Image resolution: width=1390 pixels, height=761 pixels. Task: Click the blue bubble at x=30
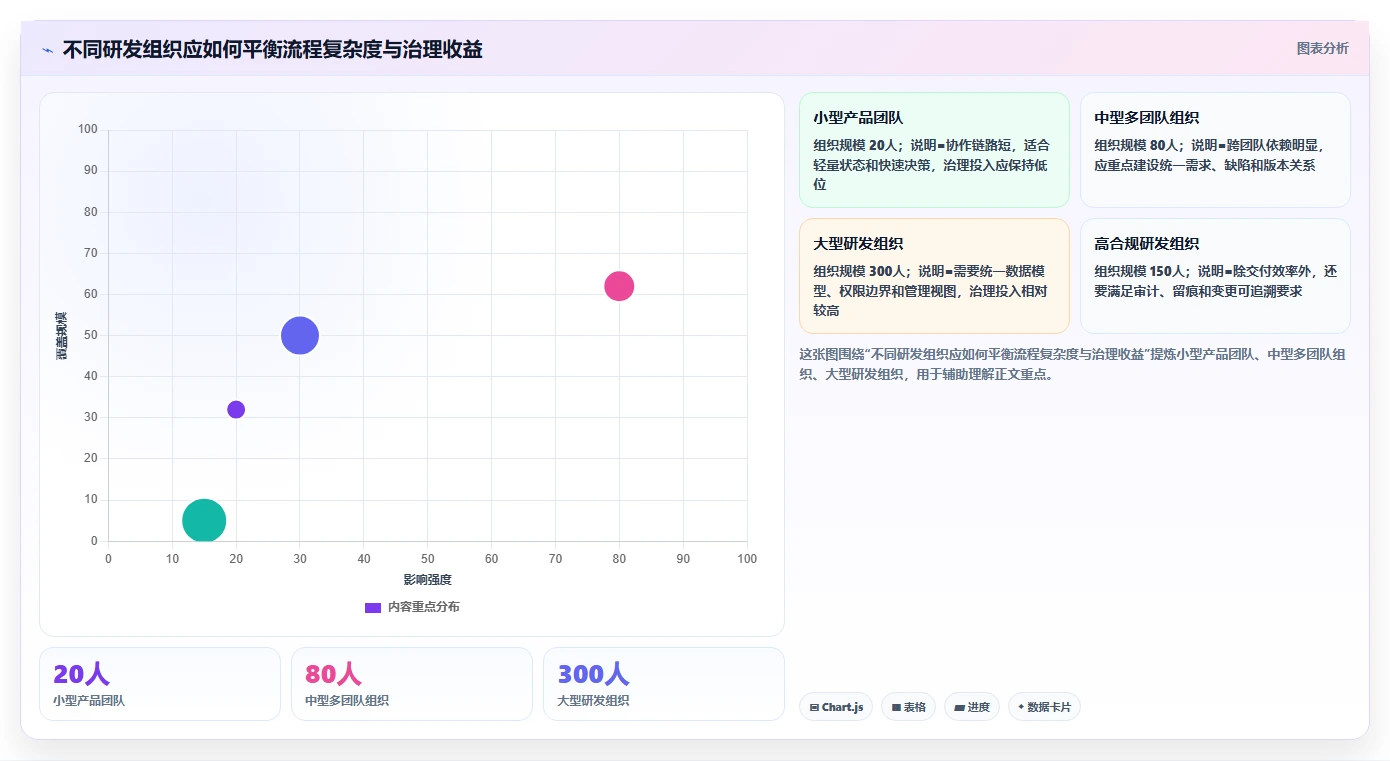[300, 335]
